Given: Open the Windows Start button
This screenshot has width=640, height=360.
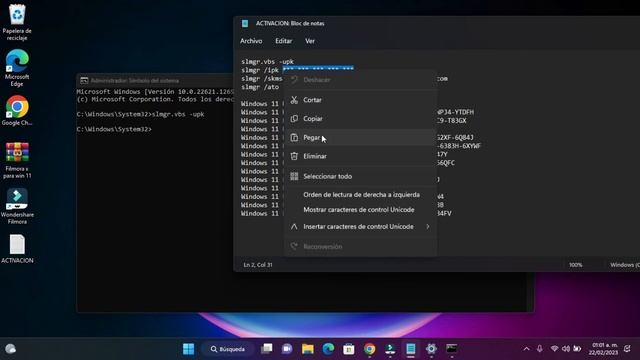Looking at the screenshot, I should pos(189,349).
